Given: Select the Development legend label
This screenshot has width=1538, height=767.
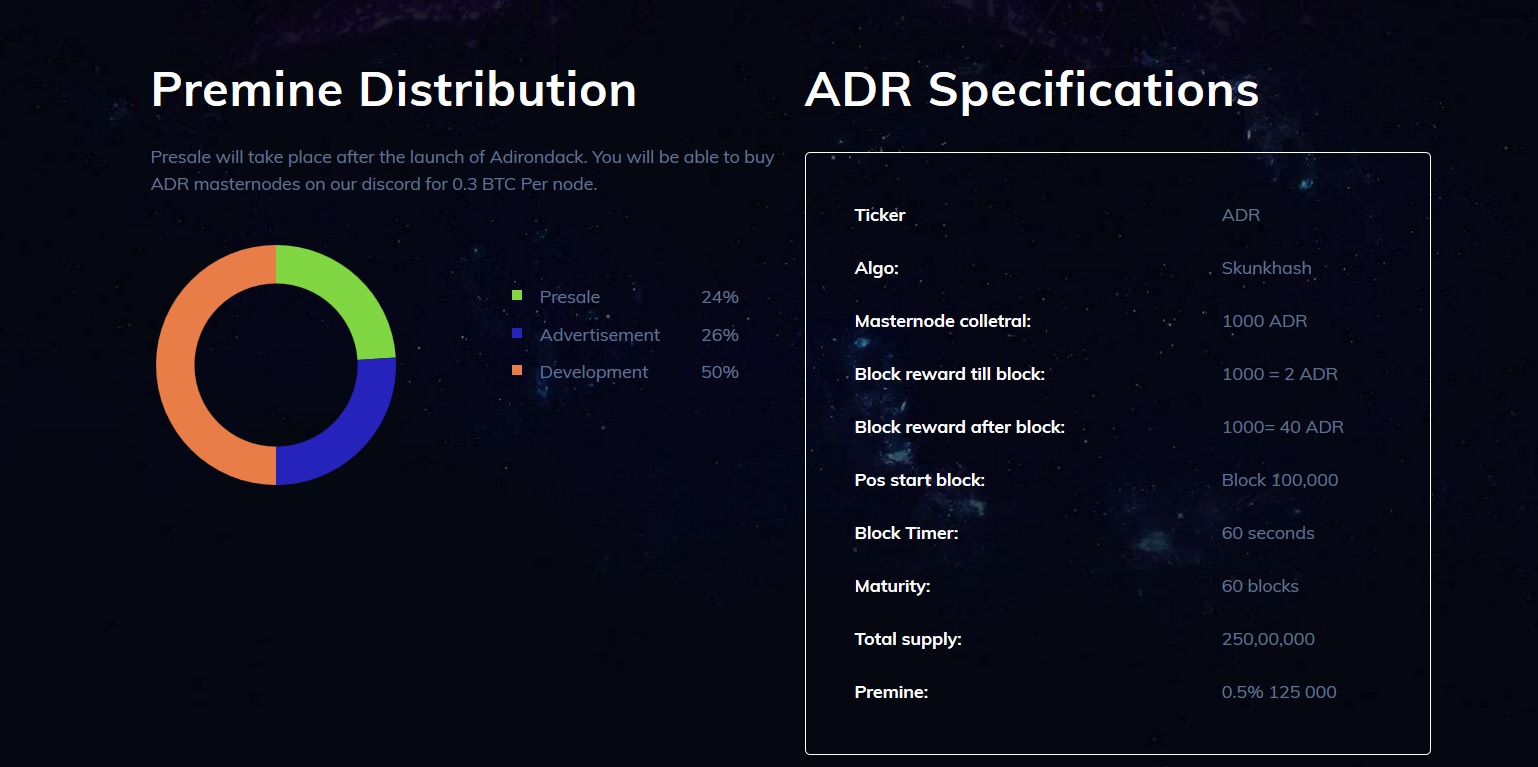Looking at the screenshot, I should [x=594, y=372].
